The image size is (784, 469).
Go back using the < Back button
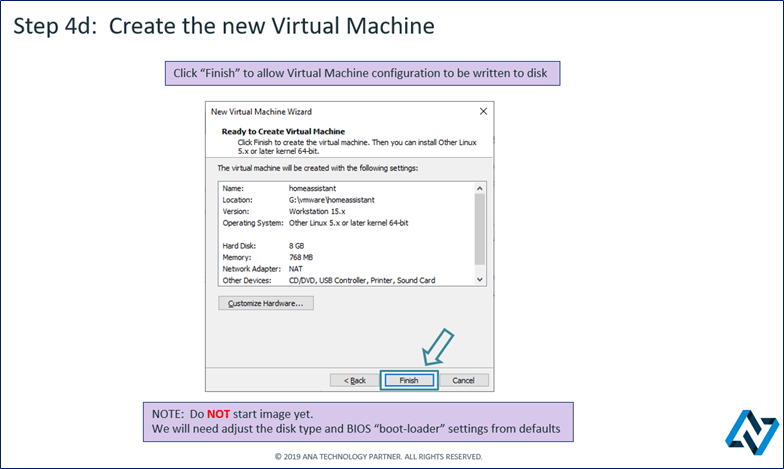(x=355, y=380)
